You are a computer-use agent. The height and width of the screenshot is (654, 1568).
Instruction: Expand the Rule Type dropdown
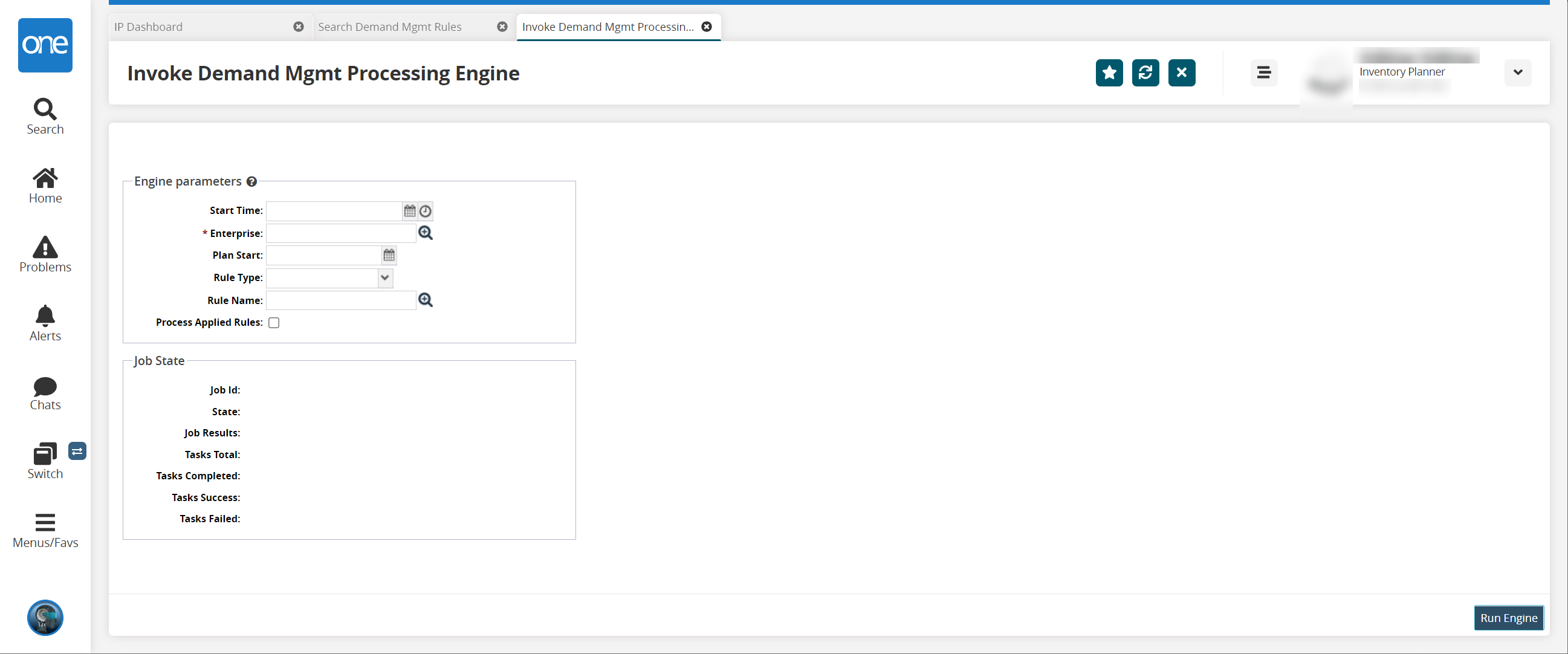[384, 277]
